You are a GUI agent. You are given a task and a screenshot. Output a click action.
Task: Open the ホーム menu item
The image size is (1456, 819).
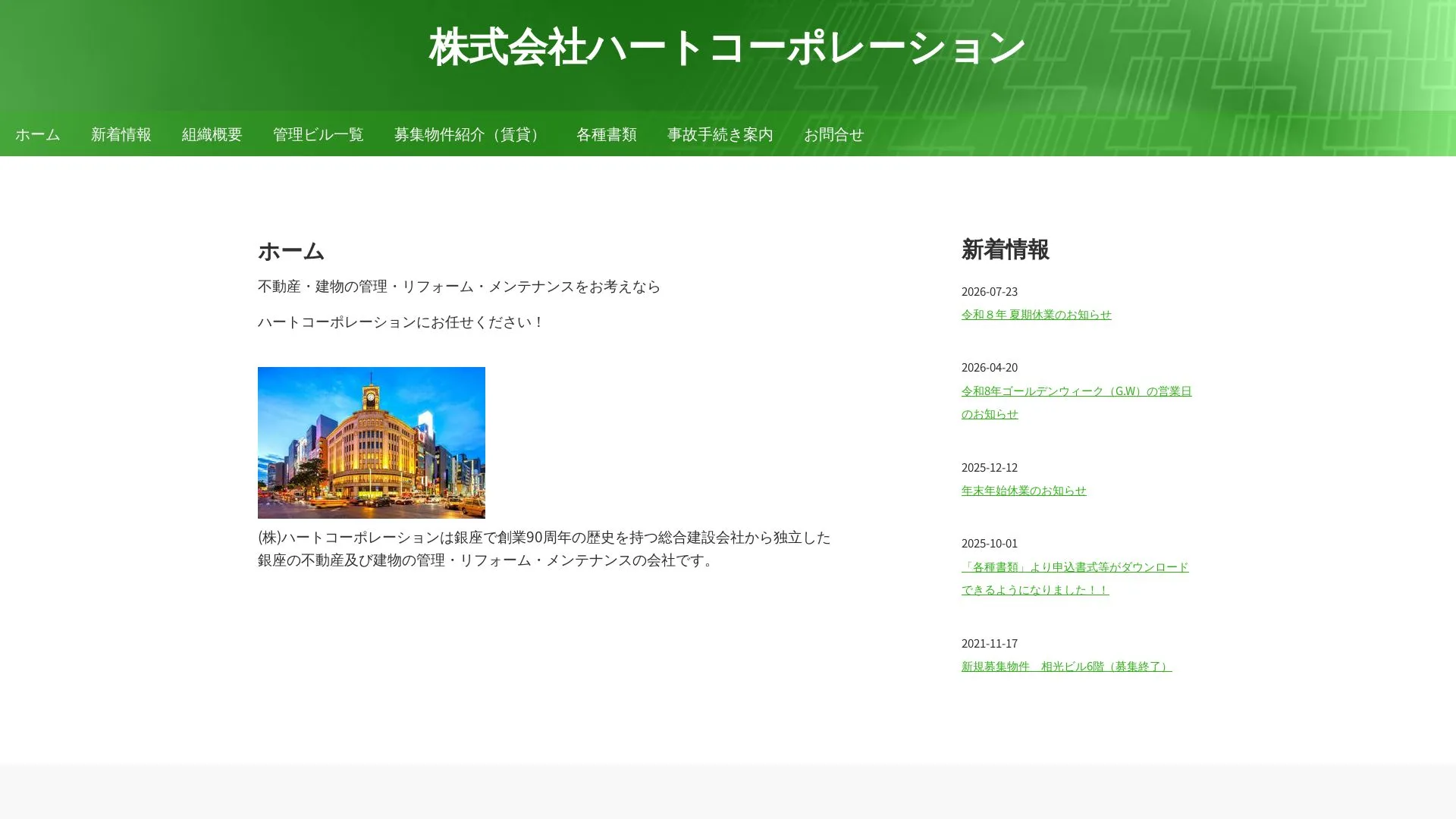pos(38,134)
